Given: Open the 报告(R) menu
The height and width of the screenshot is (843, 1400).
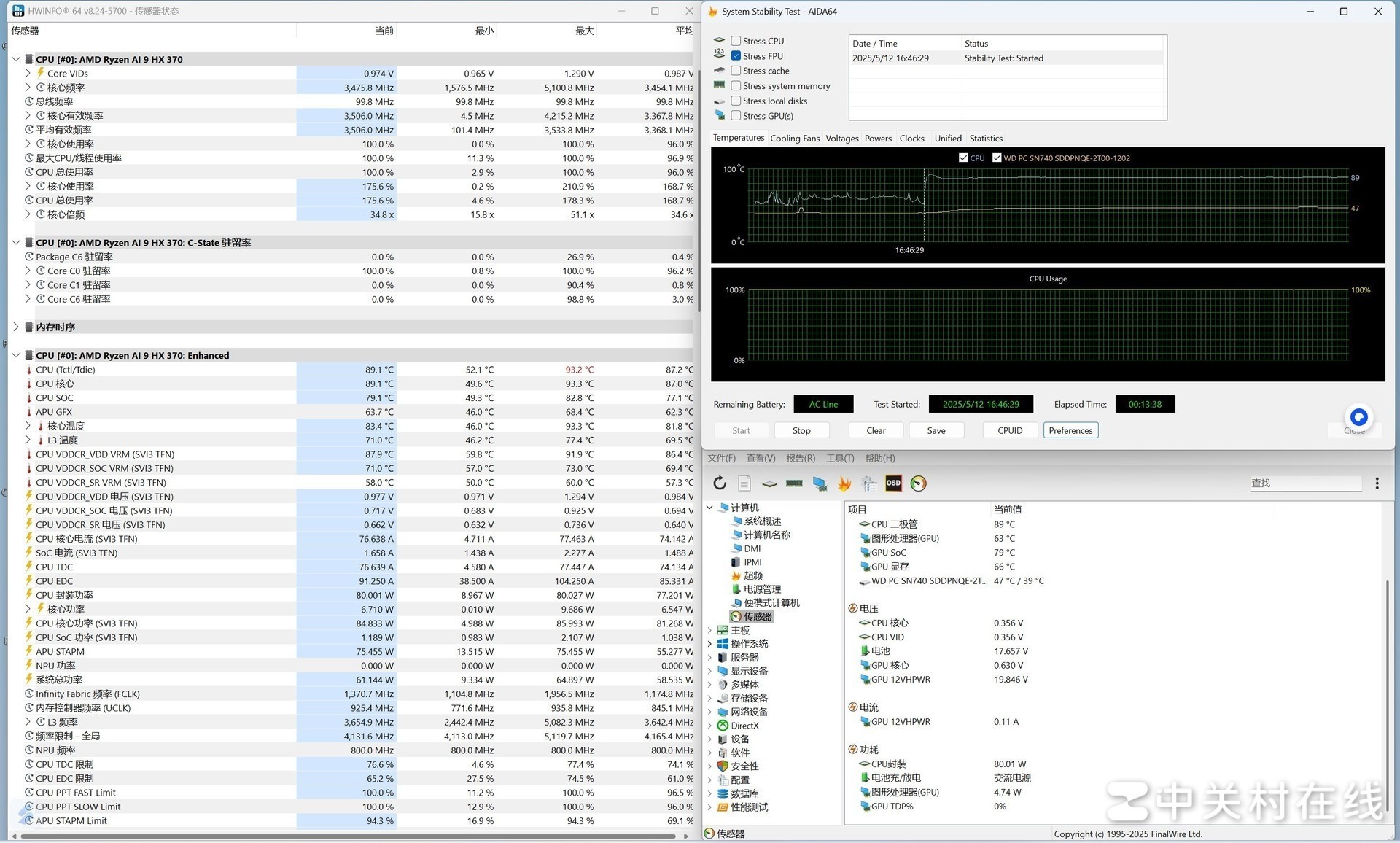Looking at the screenshot, I should (x=801, y=458).
